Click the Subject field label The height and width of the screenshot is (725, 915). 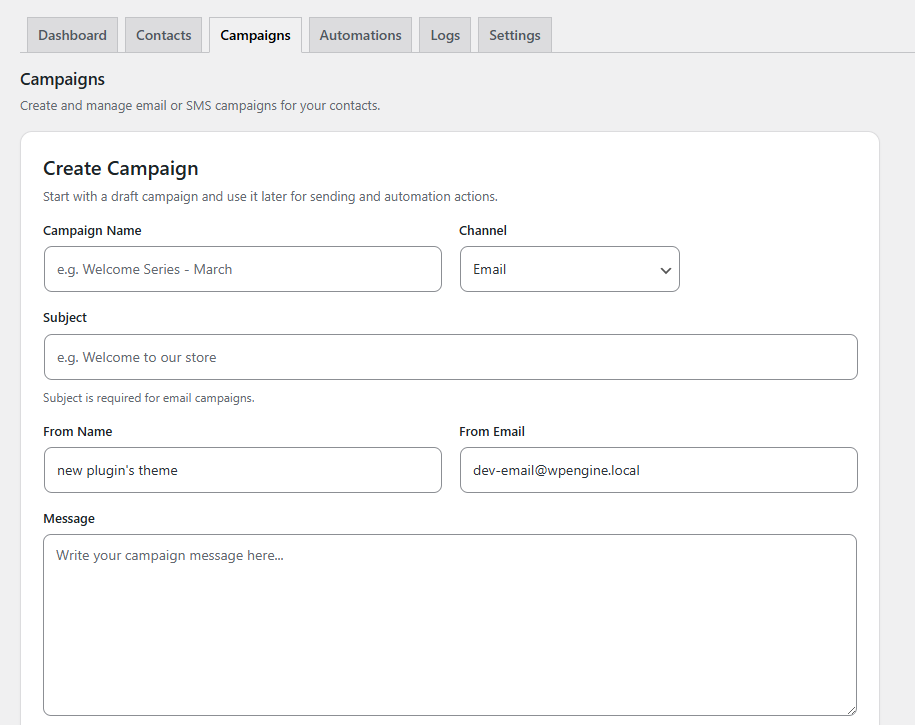[x=65, y=318]
